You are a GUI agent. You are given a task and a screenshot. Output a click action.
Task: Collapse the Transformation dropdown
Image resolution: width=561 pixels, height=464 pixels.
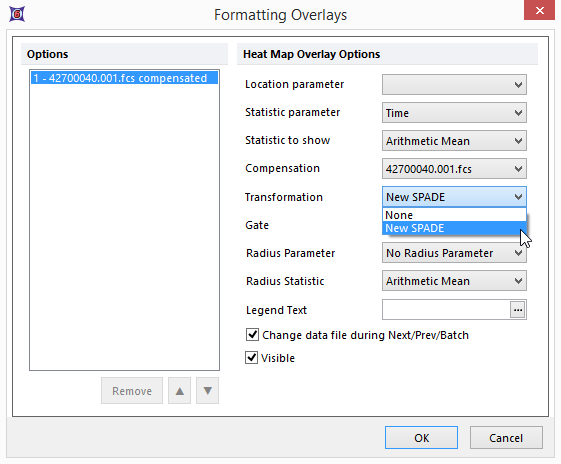click(x=454, y=197)
